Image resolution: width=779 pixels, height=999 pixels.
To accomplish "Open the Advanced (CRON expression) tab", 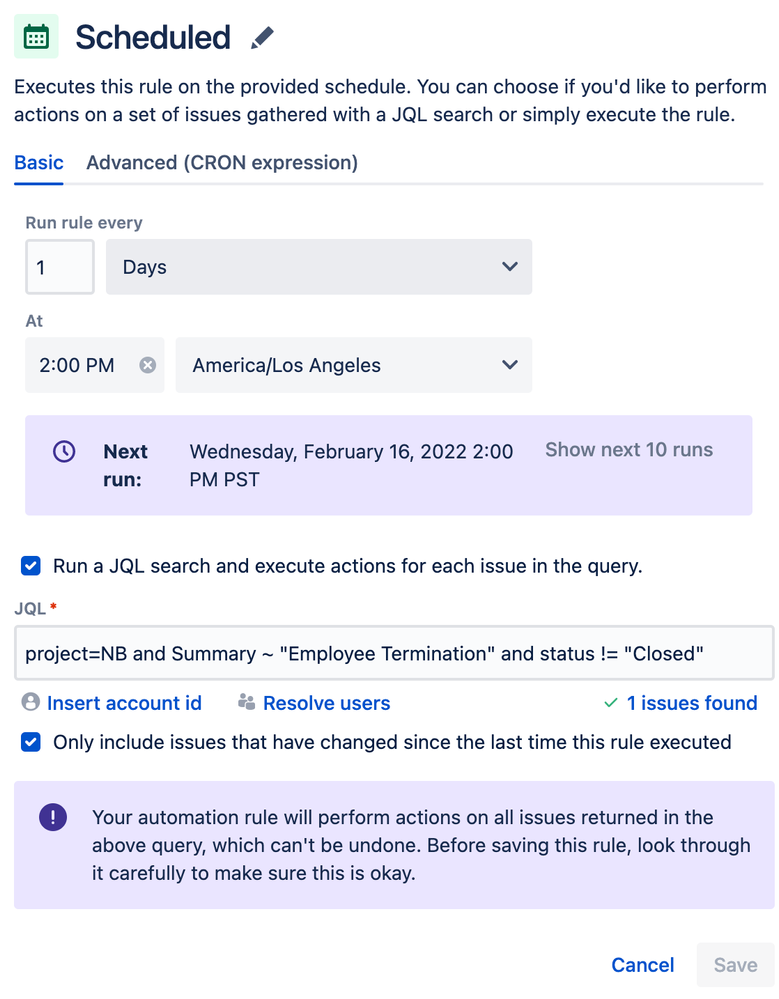I will click(x=222, y=162).
